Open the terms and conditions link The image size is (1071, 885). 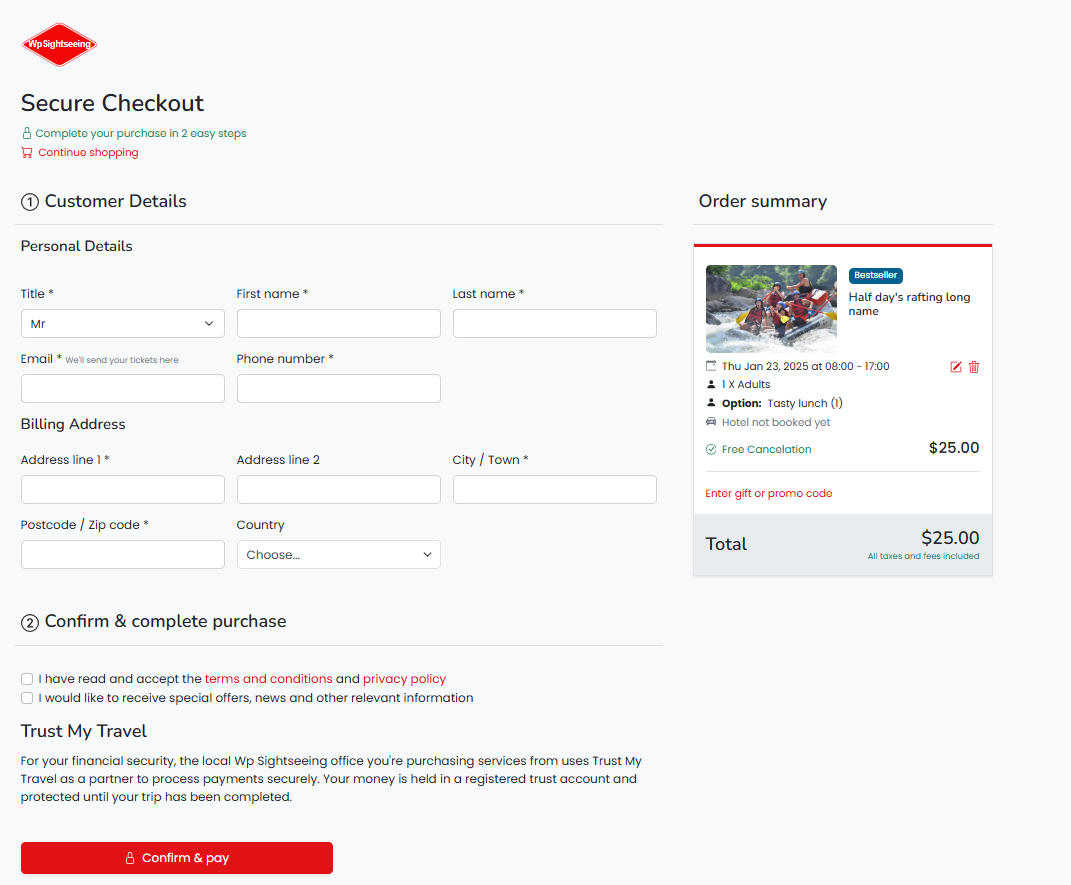[268, 679]
